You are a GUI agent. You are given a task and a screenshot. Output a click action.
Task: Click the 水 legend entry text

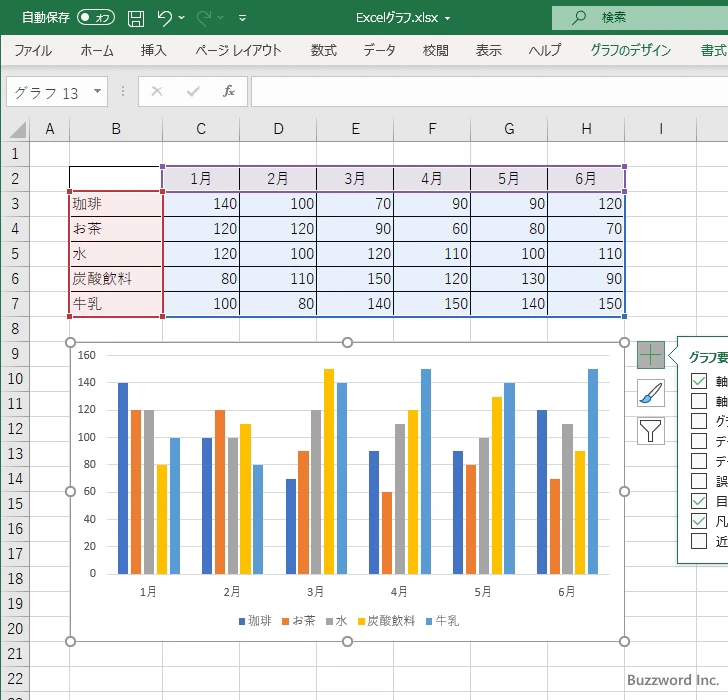point(341,621)
